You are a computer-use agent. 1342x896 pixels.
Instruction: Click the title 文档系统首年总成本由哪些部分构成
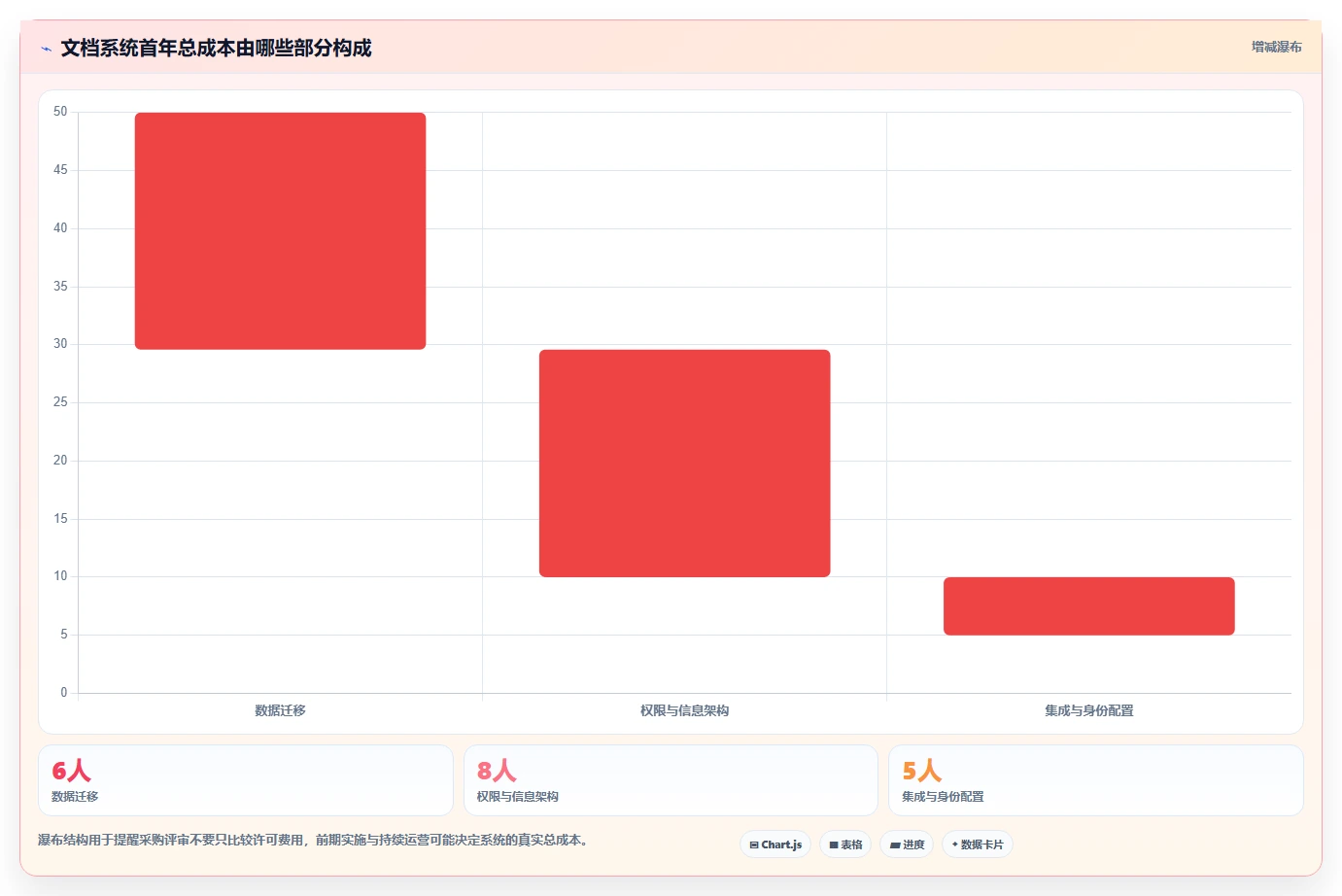216,48
